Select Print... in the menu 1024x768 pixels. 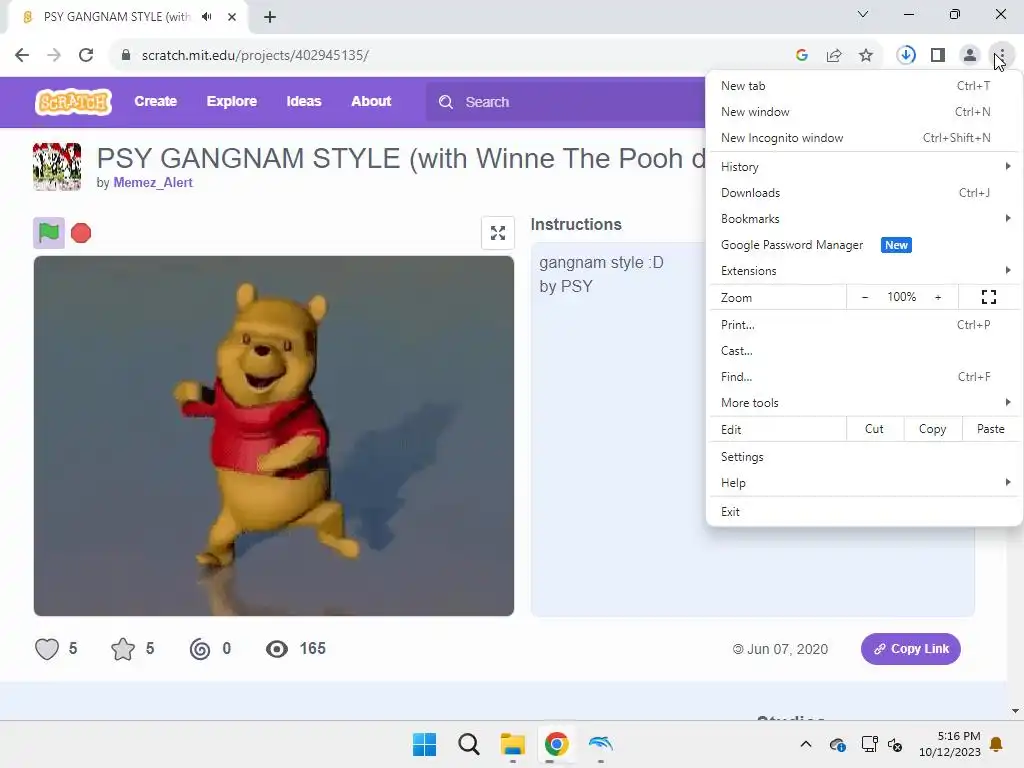tap(864, 325)
